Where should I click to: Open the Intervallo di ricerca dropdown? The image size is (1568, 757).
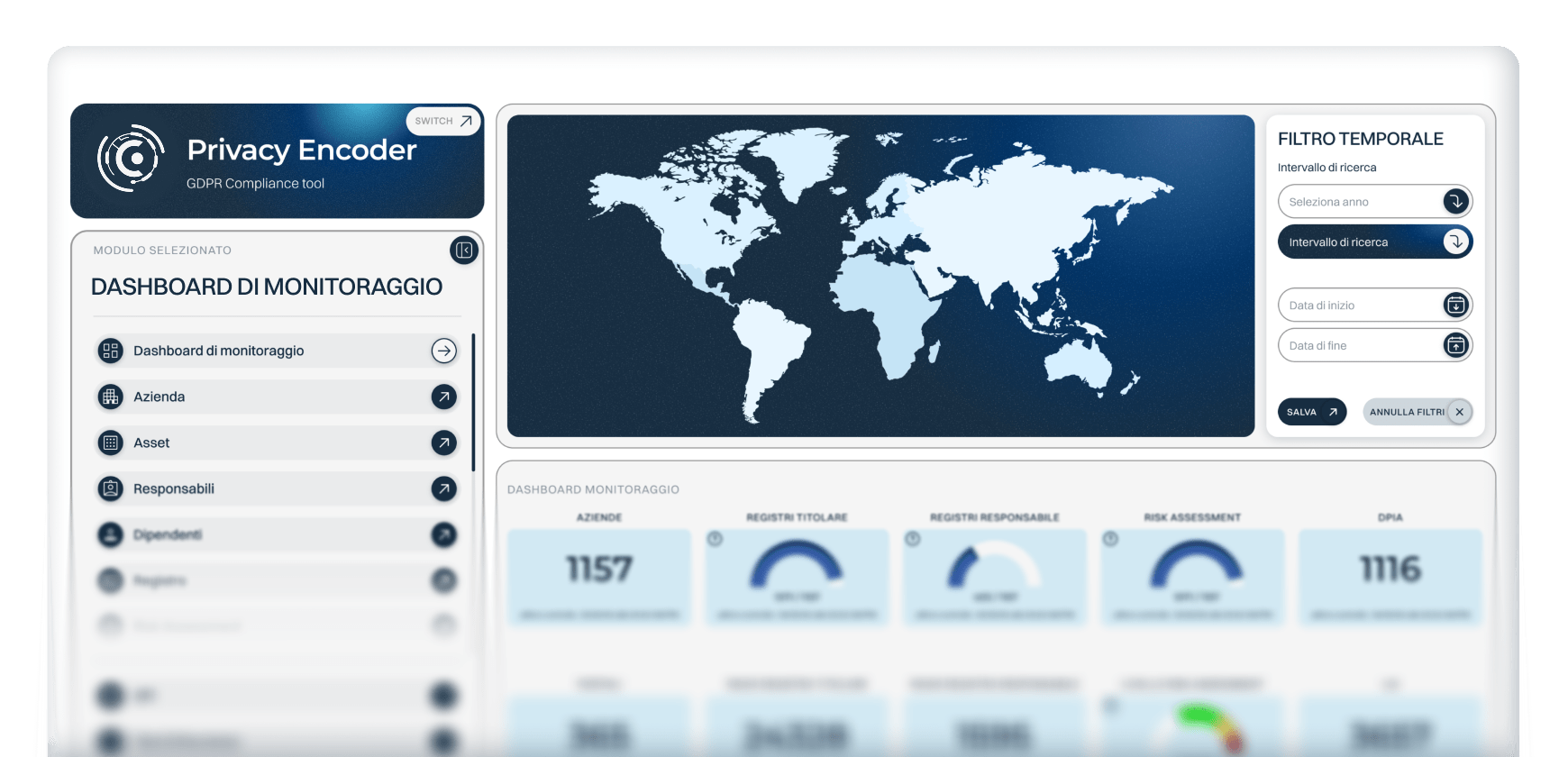pos(1374,242)
